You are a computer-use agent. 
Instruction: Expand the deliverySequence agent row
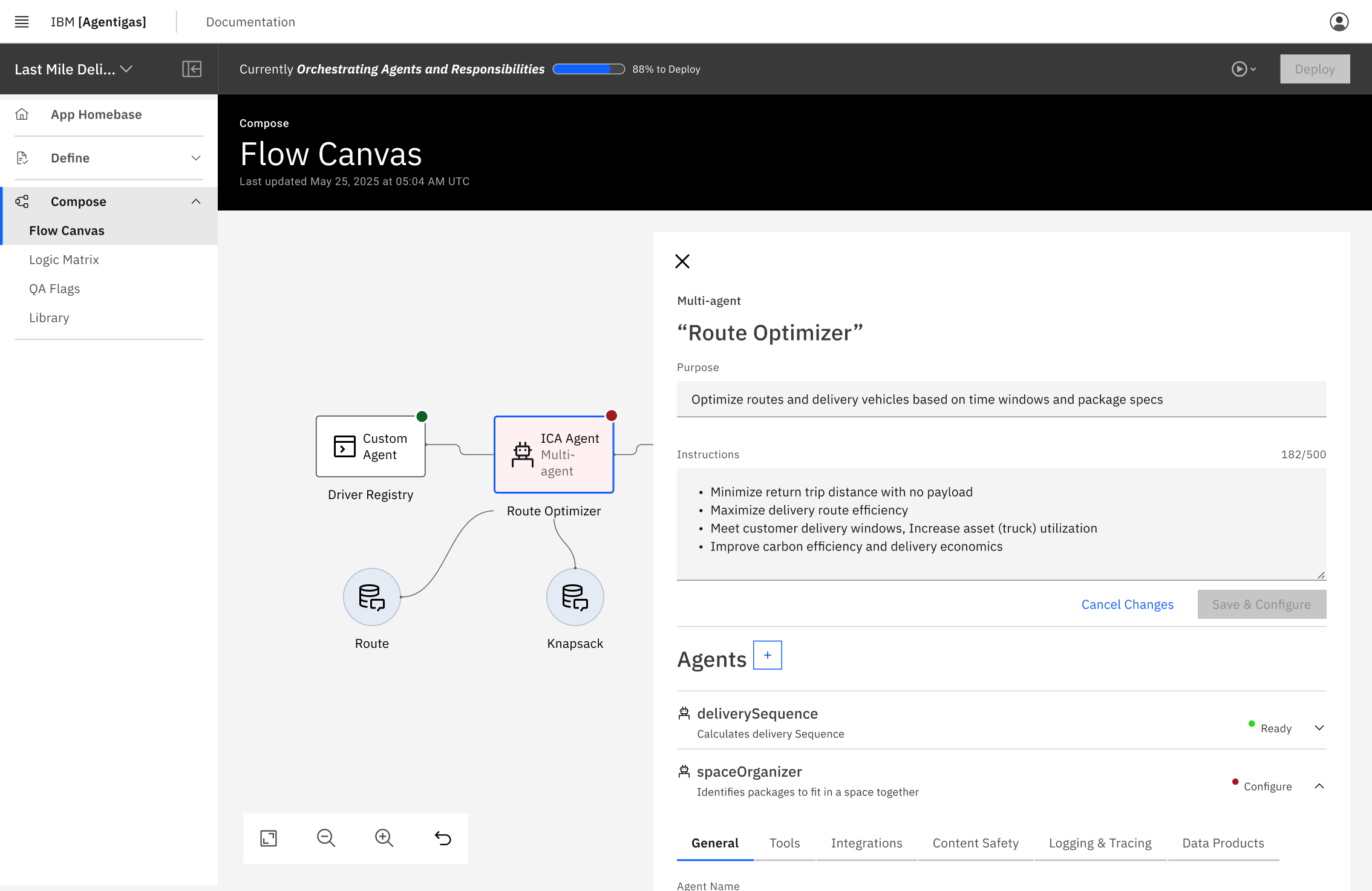[1319, 728]
